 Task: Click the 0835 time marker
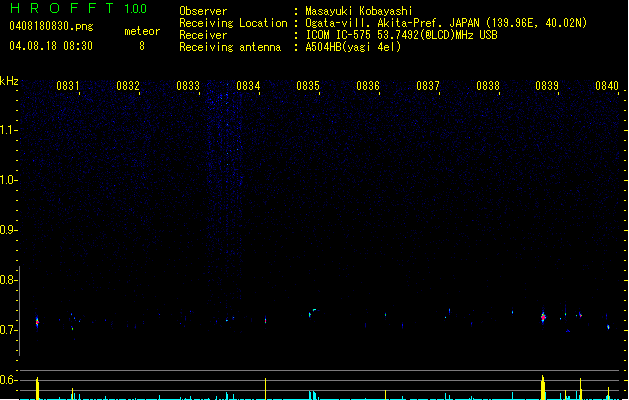(x=308, y=86)
